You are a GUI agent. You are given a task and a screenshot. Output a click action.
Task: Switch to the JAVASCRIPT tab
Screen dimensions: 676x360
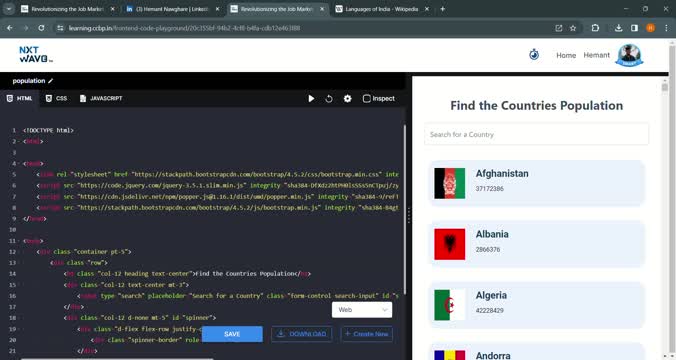point(101,98)
